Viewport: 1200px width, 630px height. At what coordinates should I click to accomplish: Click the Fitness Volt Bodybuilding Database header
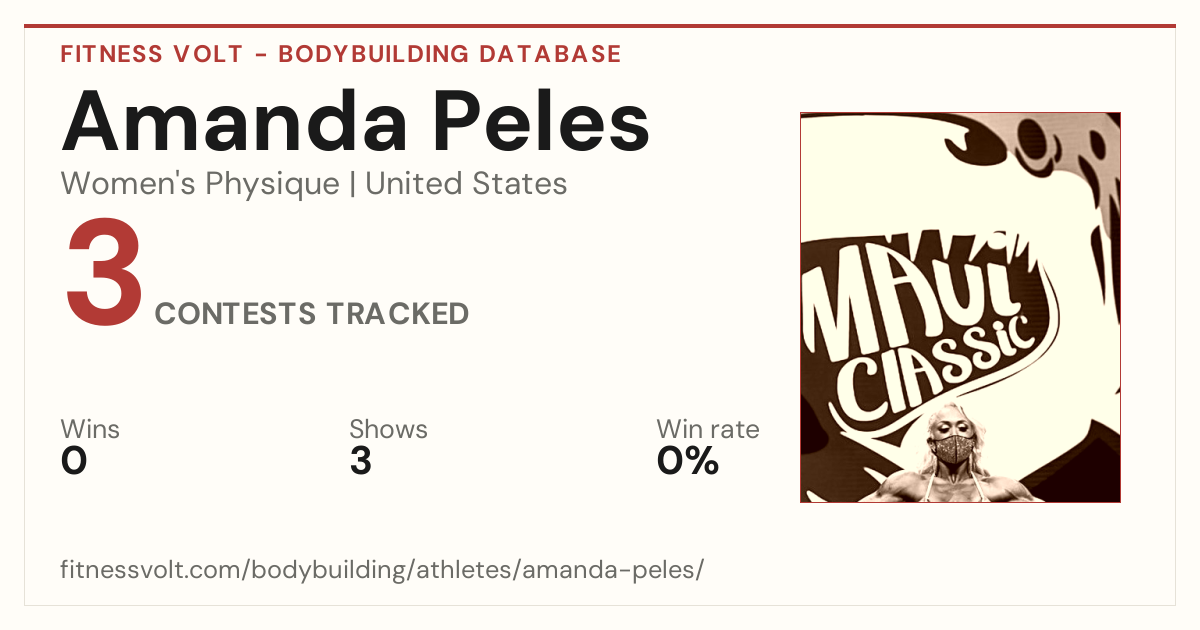(x=341, y=54)
